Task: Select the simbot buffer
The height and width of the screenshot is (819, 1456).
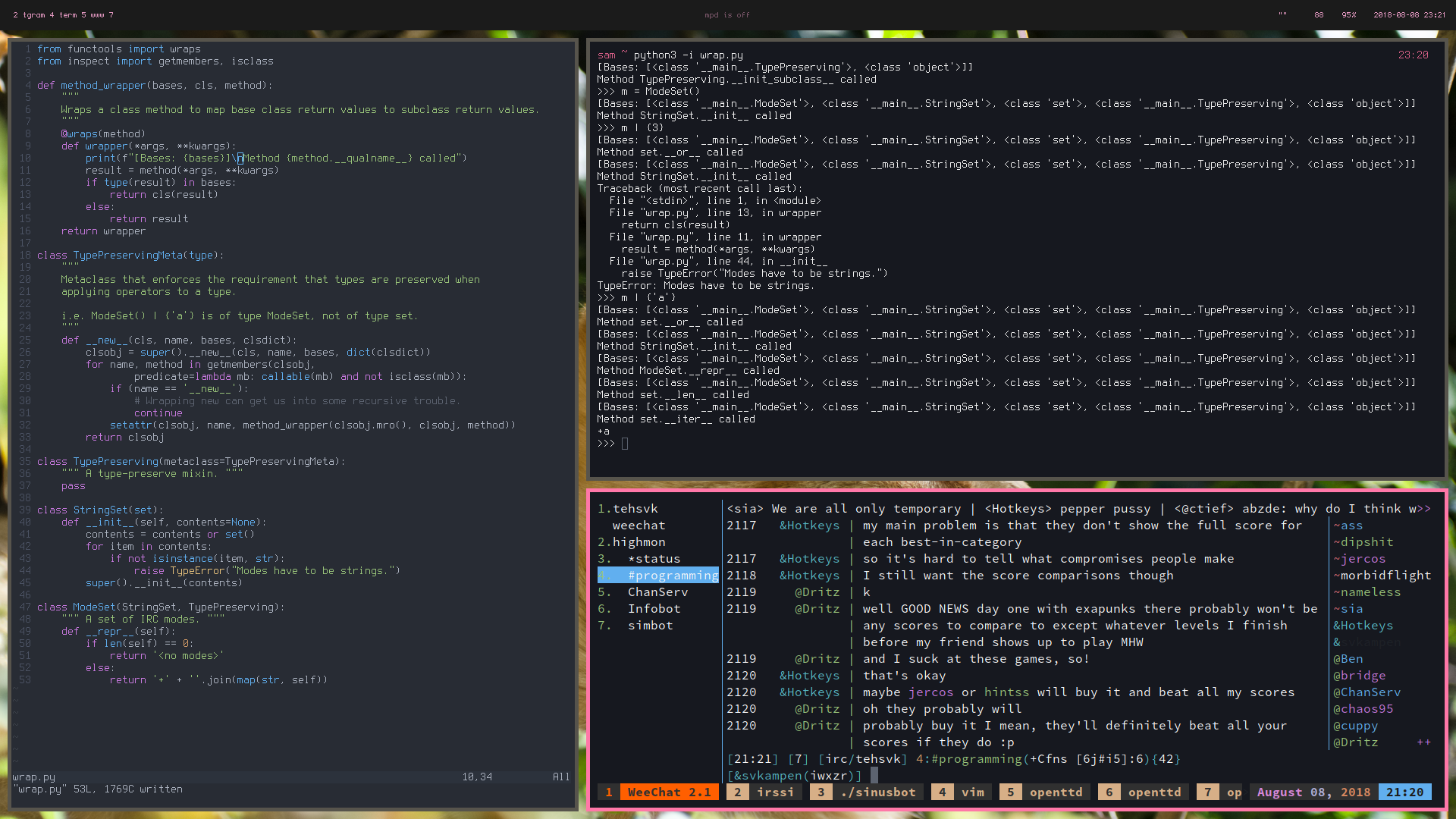Action: click(650, 625)
